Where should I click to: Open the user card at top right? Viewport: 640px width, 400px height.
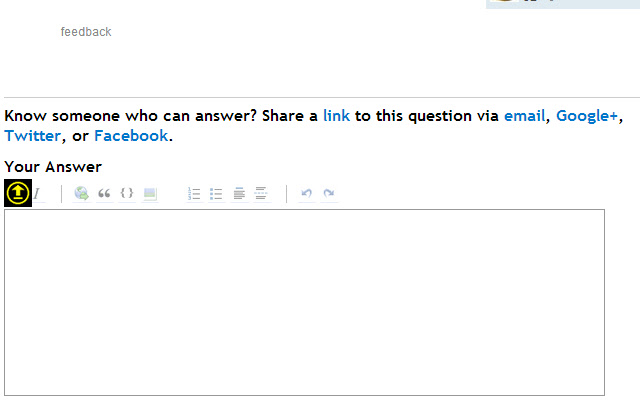[563, 4]
